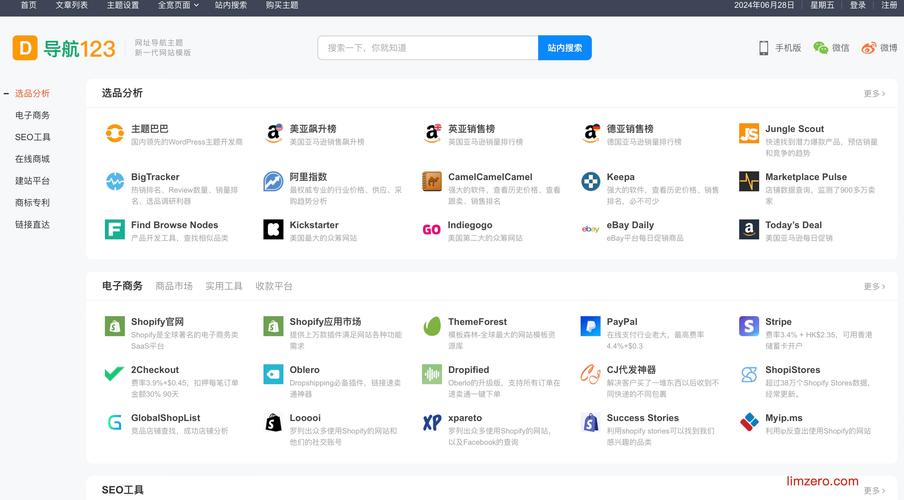Click the Weibo icon in header

coord(869,48)
